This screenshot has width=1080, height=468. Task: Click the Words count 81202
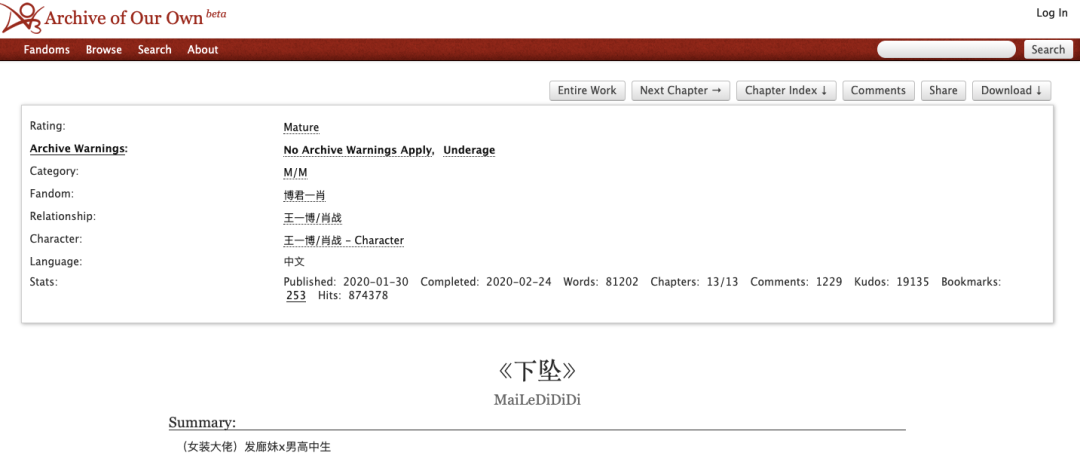click(x=622, y=282)
